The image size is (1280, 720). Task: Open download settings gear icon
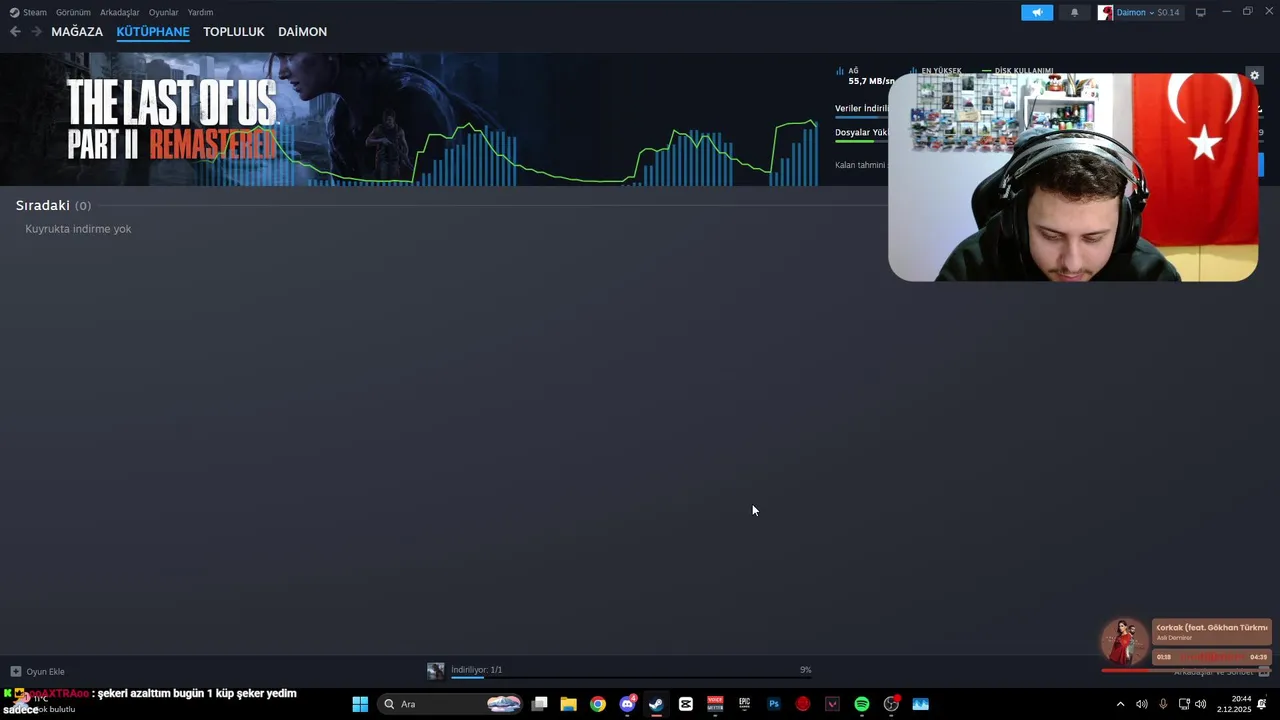1255,76
